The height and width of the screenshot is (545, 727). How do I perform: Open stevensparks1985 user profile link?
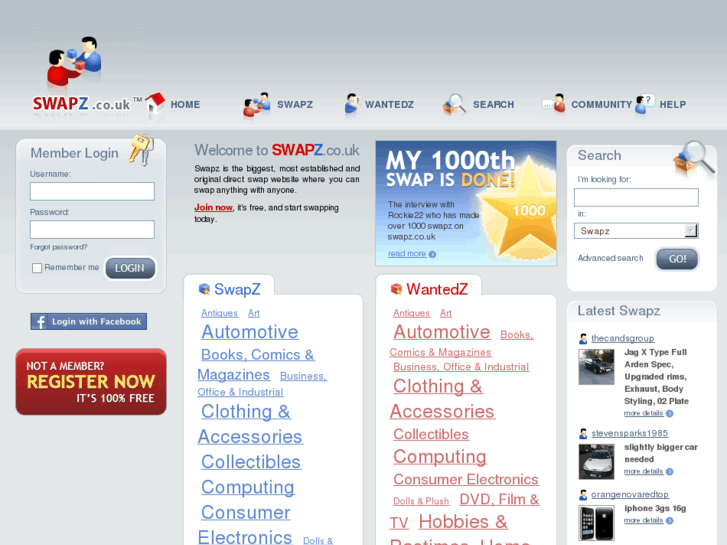pyautogui.click(x=629, y=433)
